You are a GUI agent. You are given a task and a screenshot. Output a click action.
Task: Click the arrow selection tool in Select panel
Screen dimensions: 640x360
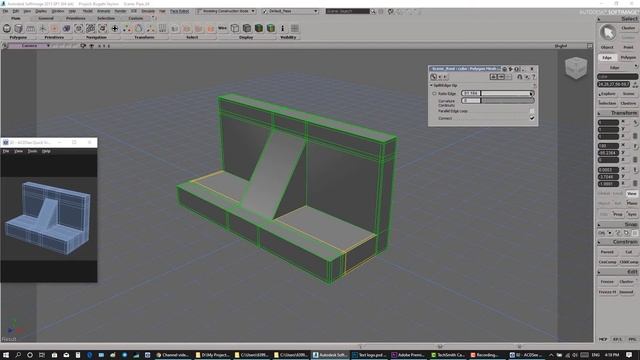[608, 33]
